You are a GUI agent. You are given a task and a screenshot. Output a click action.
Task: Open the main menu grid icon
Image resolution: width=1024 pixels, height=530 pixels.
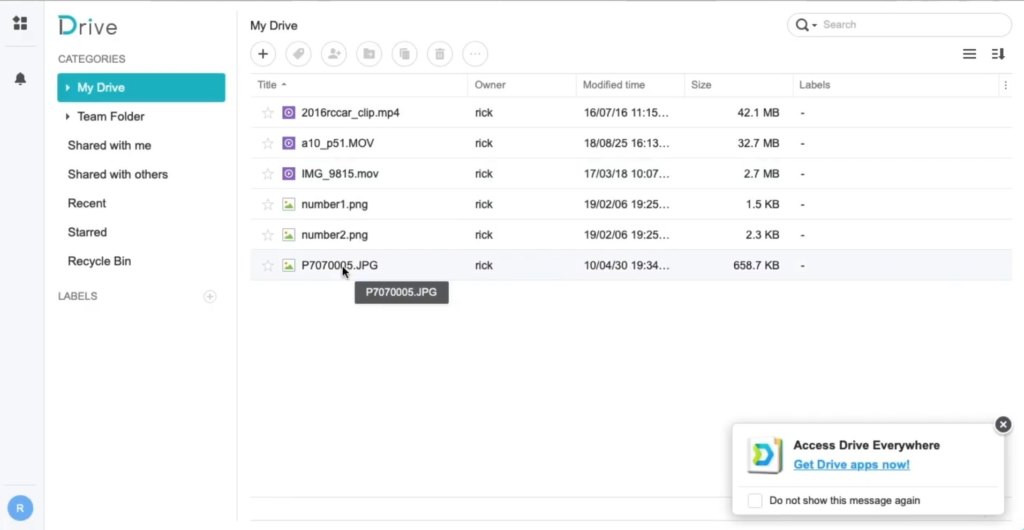[x=20, y=23]
